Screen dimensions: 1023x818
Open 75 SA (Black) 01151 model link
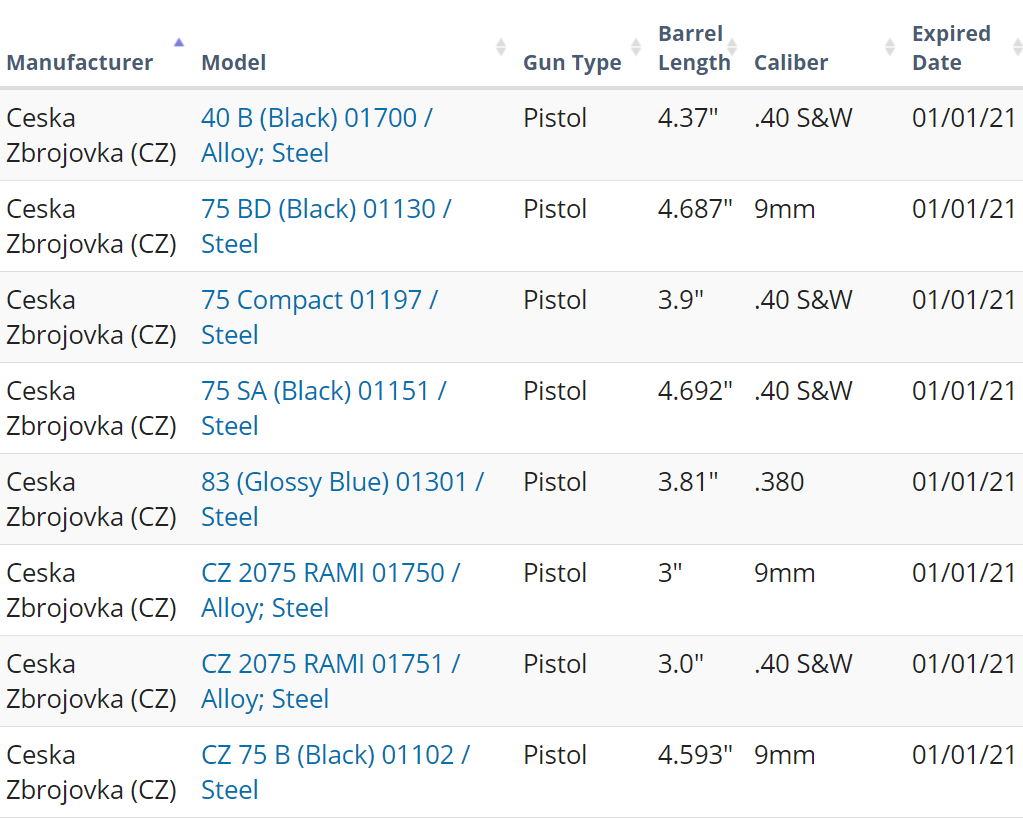pos(324,408)
